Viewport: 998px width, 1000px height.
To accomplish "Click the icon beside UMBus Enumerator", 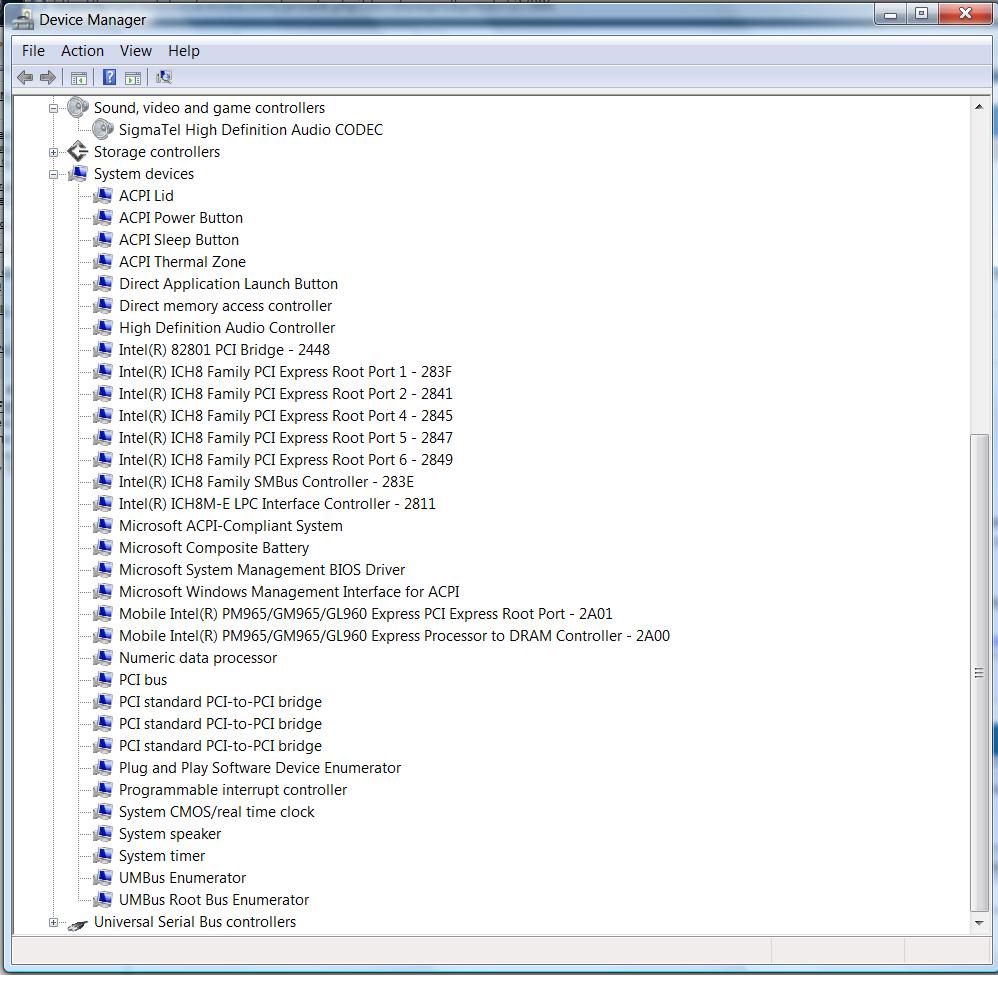I will 103,878.
